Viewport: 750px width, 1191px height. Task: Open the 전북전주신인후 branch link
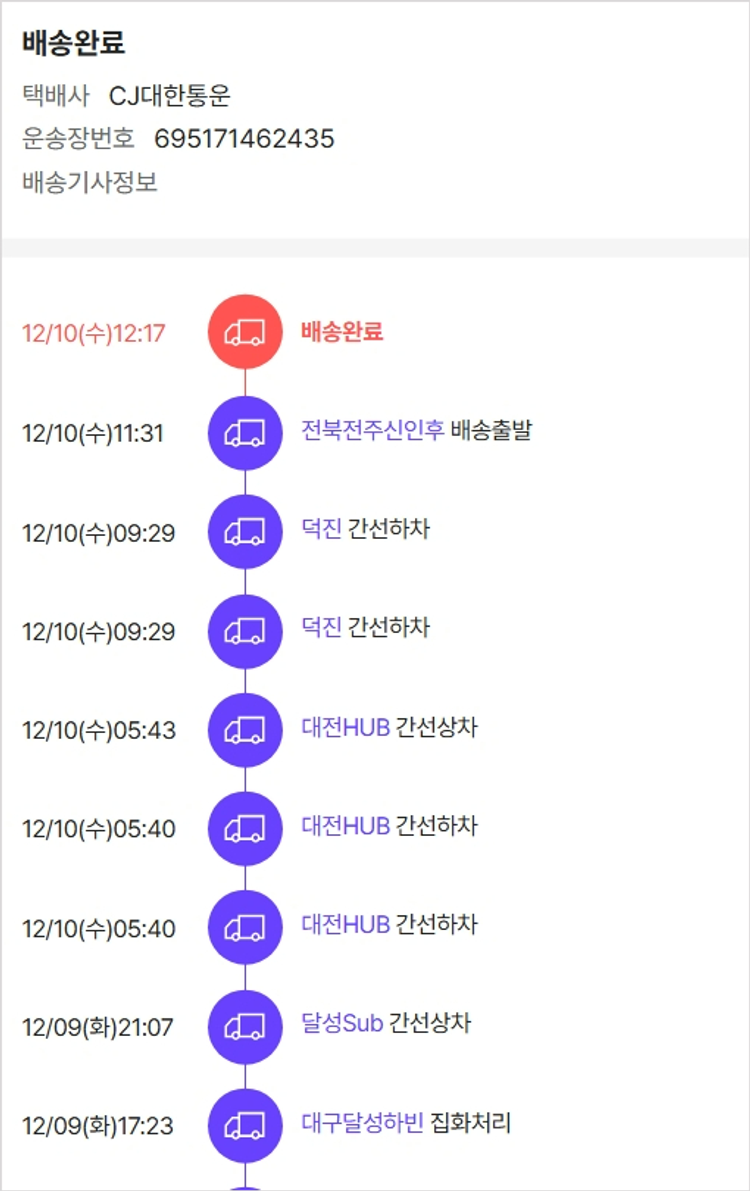click(x=372, y=431)
